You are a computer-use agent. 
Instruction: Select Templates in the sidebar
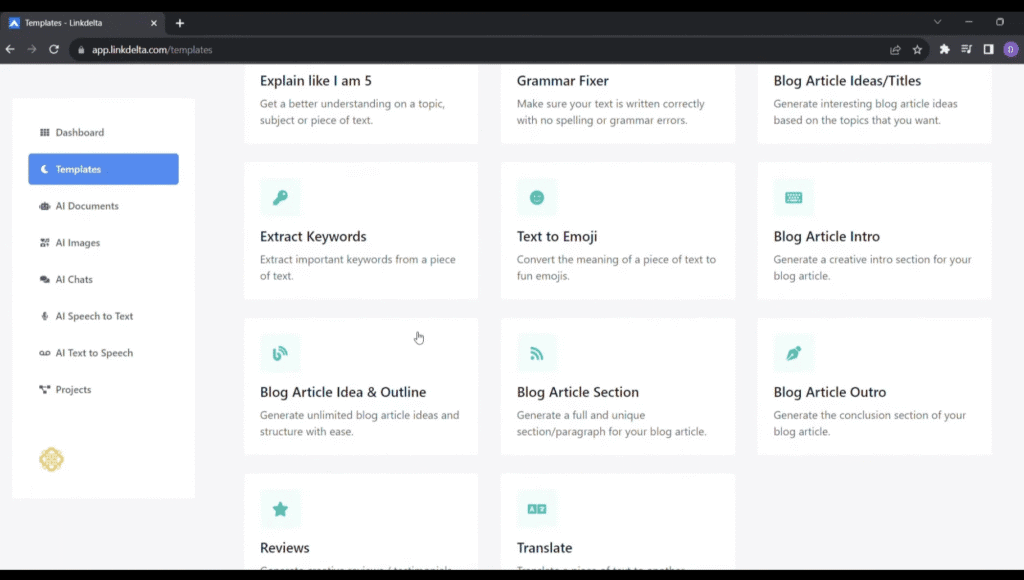[103, 169]
